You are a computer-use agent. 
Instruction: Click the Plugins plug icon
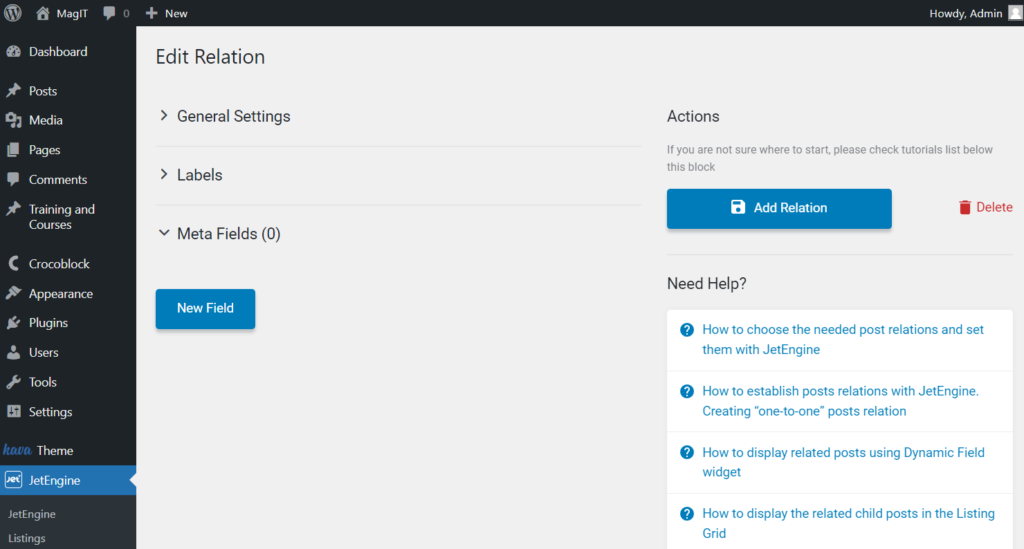pos(14,322)
